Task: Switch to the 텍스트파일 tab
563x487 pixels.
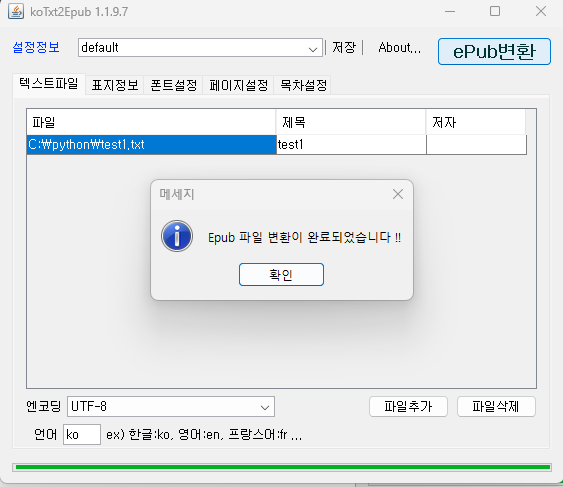Action: coord(49,84)
